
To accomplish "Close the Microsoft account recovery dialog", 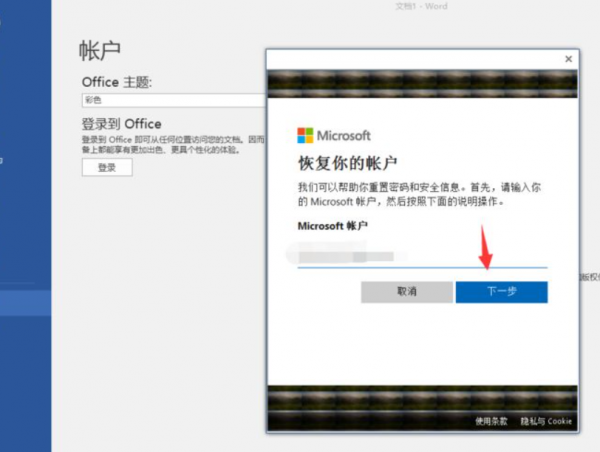I will (569, 59).
